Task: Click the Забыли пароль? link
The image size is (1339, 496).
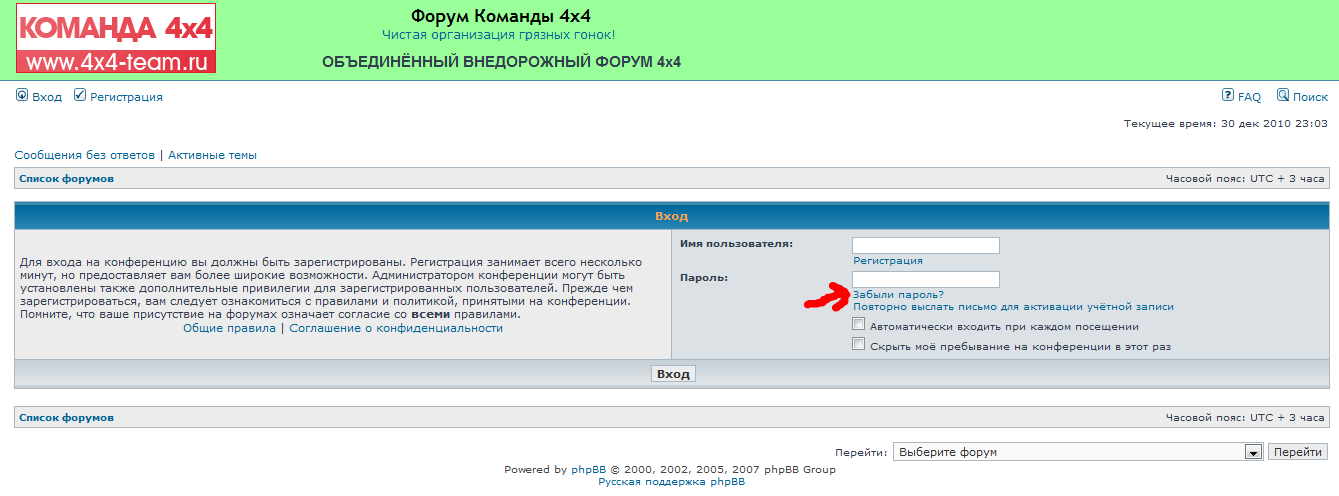Action: point(898,294)
